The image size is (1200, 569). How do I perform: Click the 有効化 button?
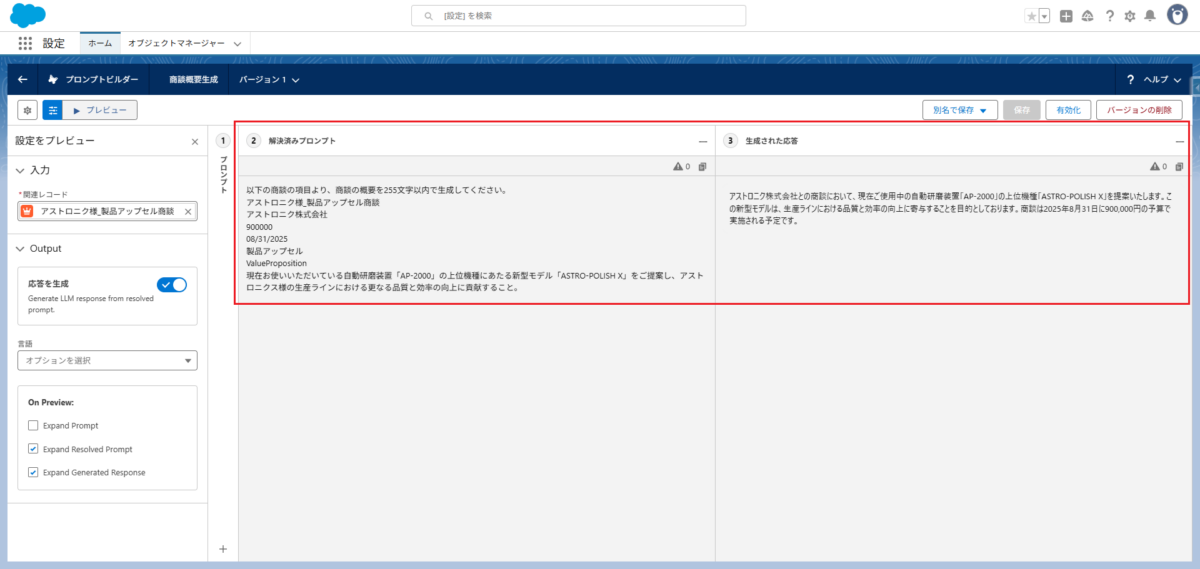tap(1068, 110)
